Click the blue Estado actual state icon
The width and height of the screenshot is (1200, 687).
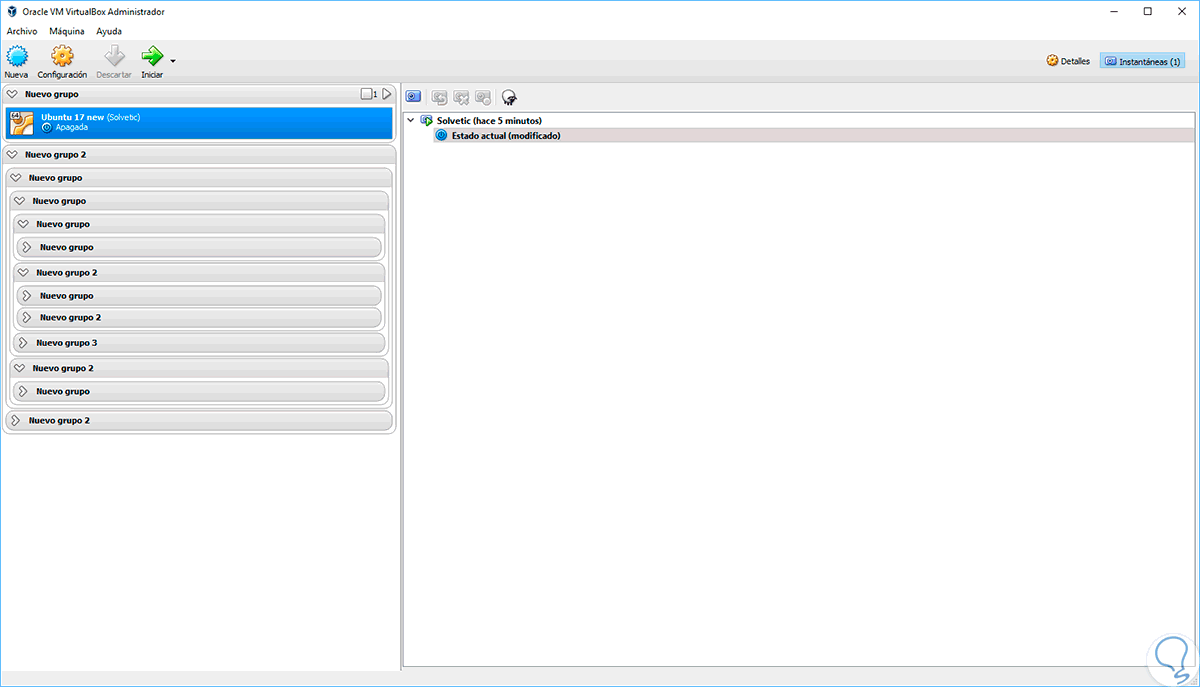[x=442, y=135]
